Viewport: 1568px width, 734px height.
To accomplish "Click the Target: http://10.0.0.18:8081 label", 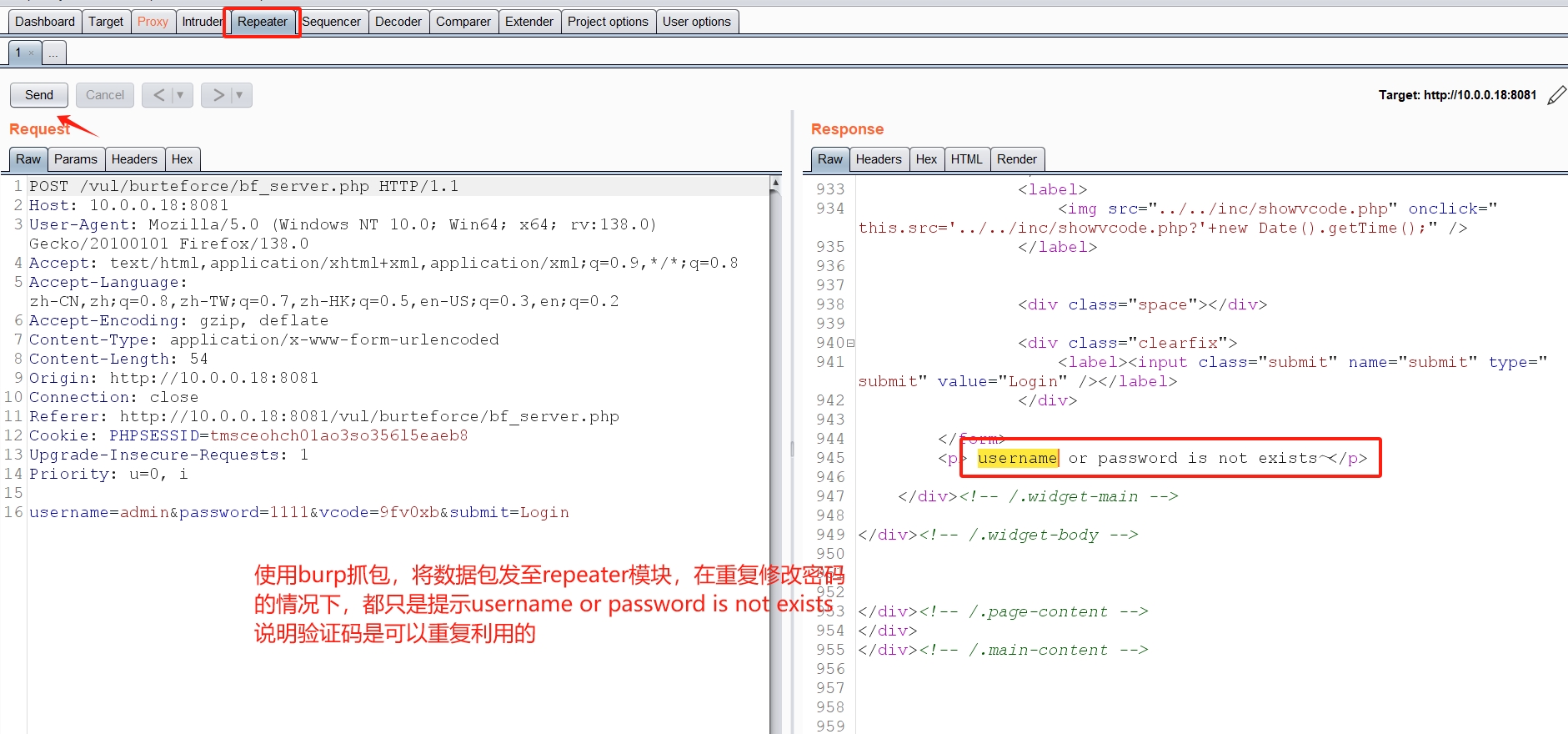I will [x=1457, y=95].
